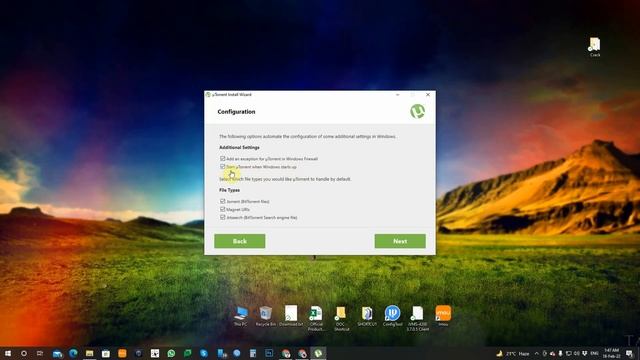Open the Mail app from the taskbar
Viewport: 640px width, 360px height.
(x=57, y=353)
